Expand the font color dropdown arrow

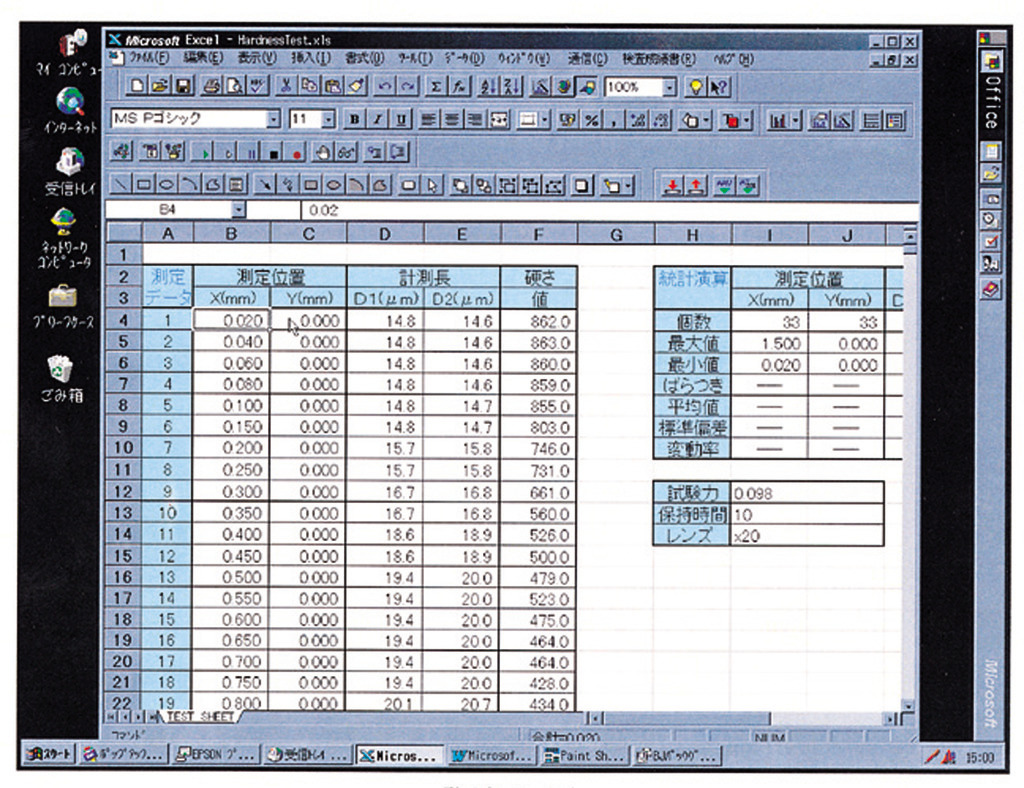pyautogui.click(x=746, y=120)
